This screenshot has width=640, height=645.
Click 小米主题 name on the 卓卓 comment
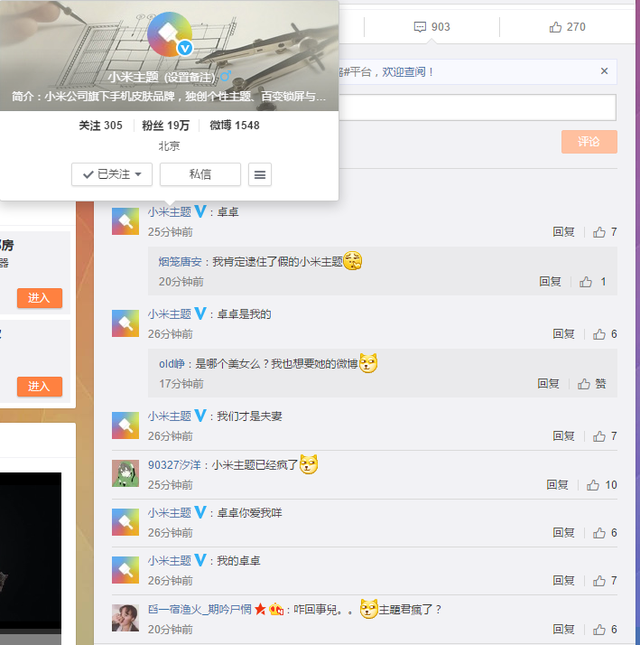[169, 212]
